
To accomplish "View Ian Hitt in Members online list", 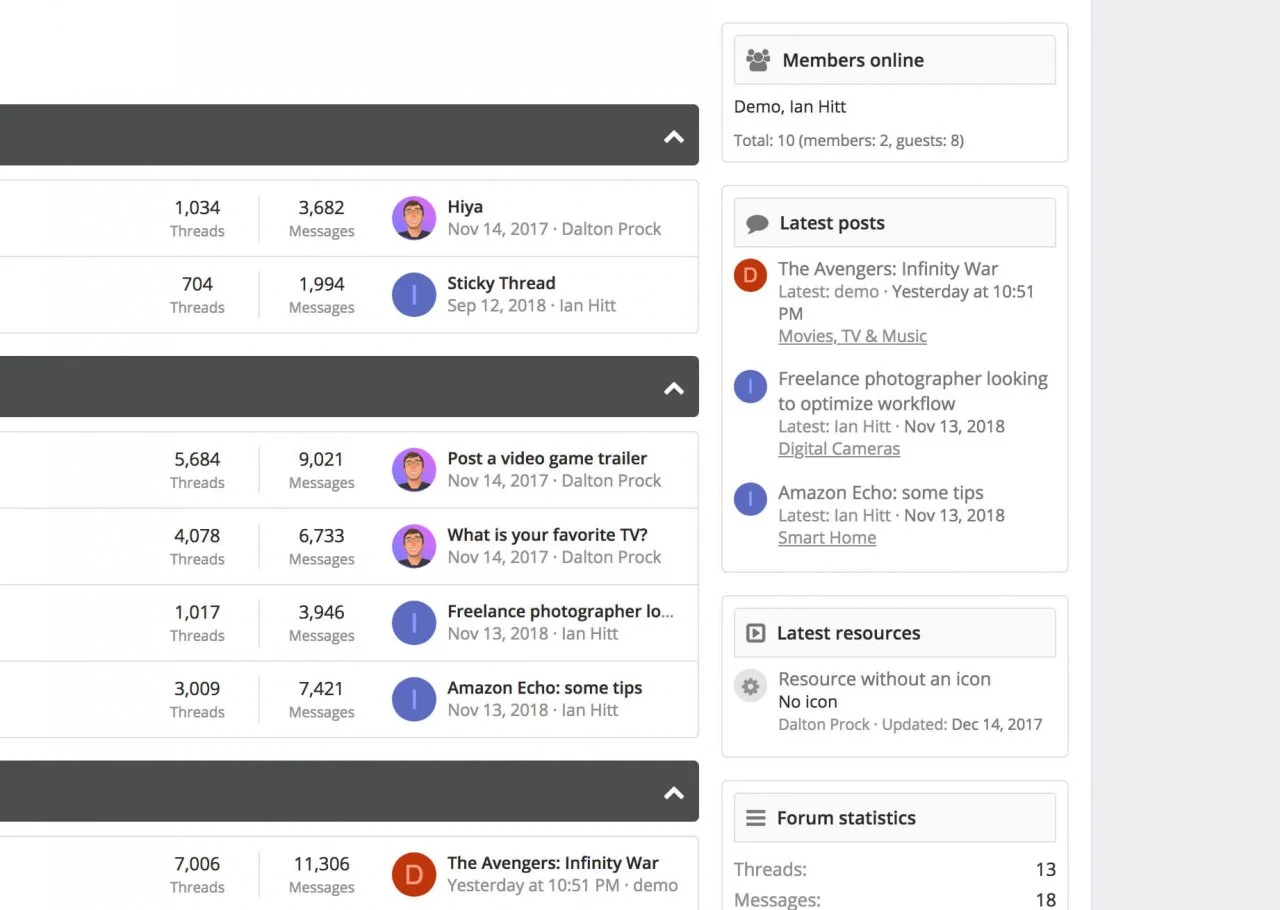I will click(818, 107).
